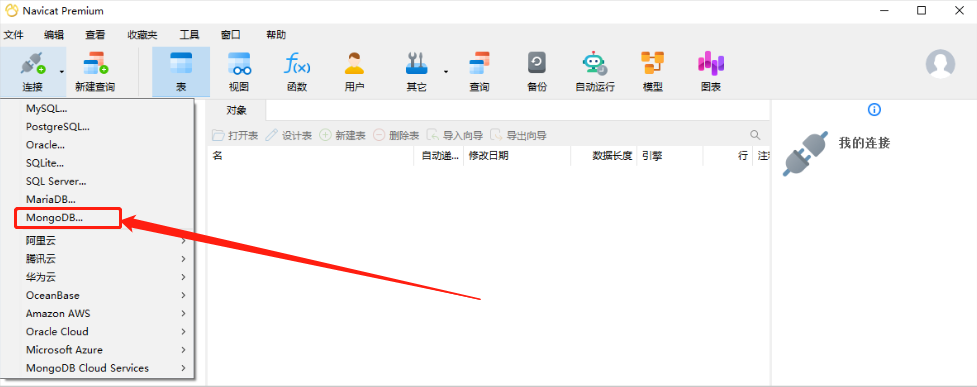Sort by the 数据长度 column header
Screen dimensions: 977x387
[604, 156]
